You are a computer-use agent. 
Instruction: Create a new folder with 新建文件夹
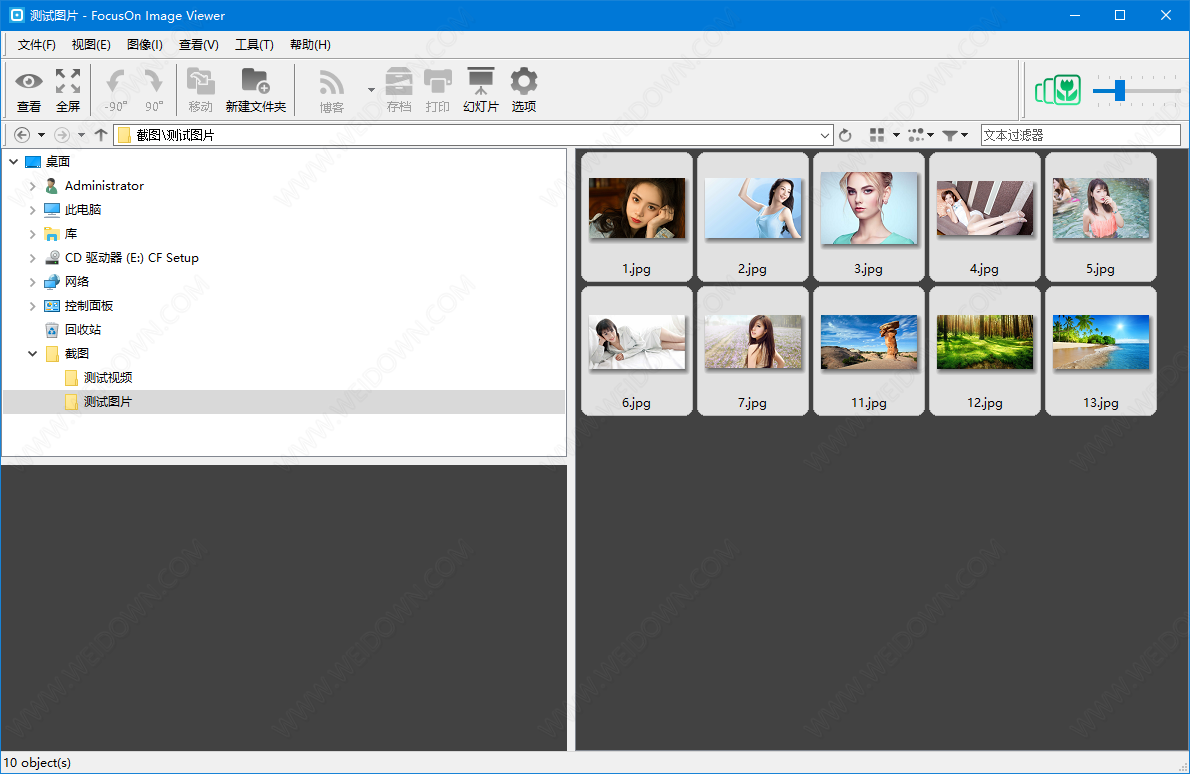tap(255, 90)
